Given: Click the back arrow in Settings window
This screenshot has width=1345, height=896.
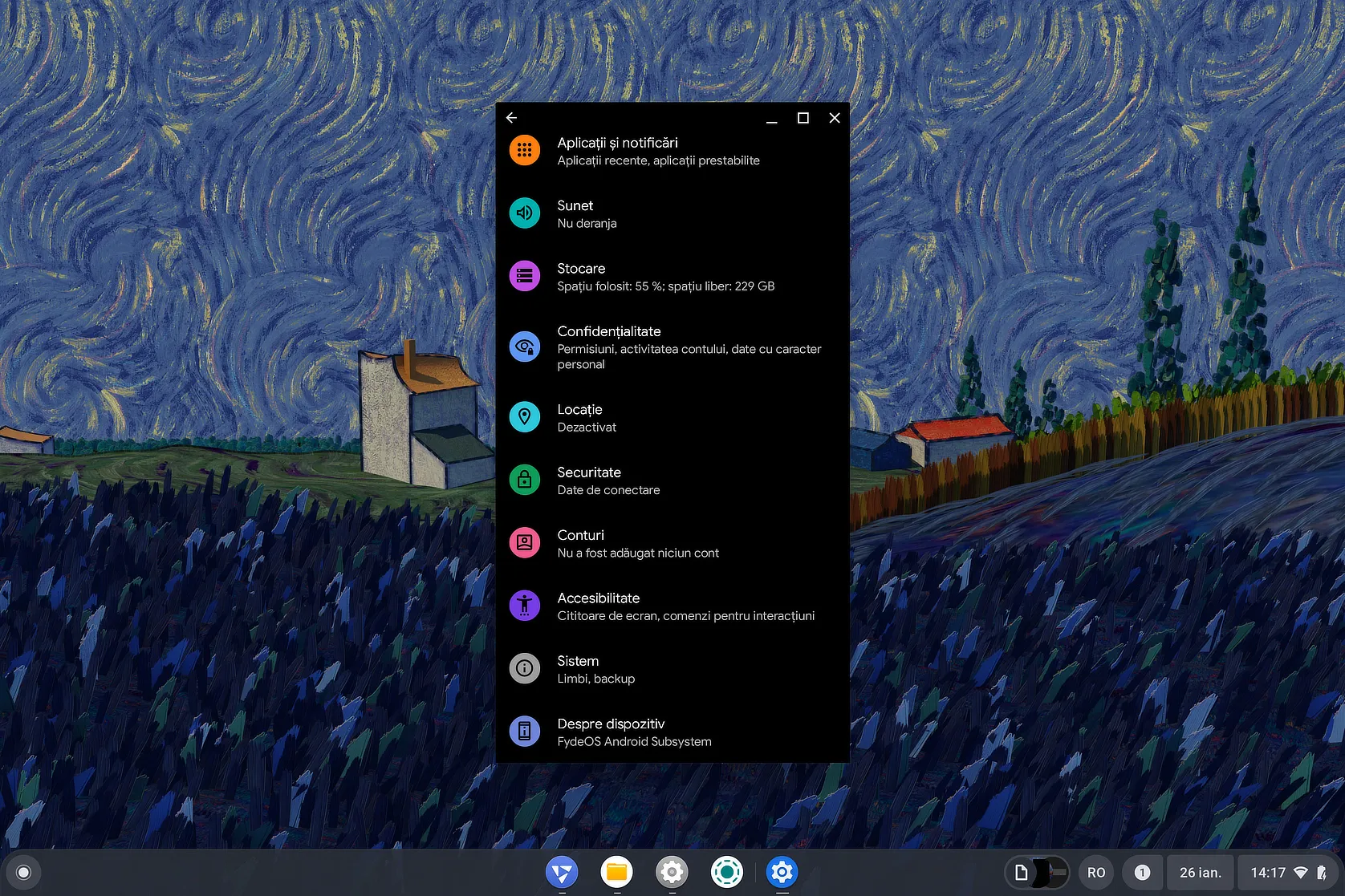Looking at the screenshot, I should pyautogui.click(x=511, y=118).
